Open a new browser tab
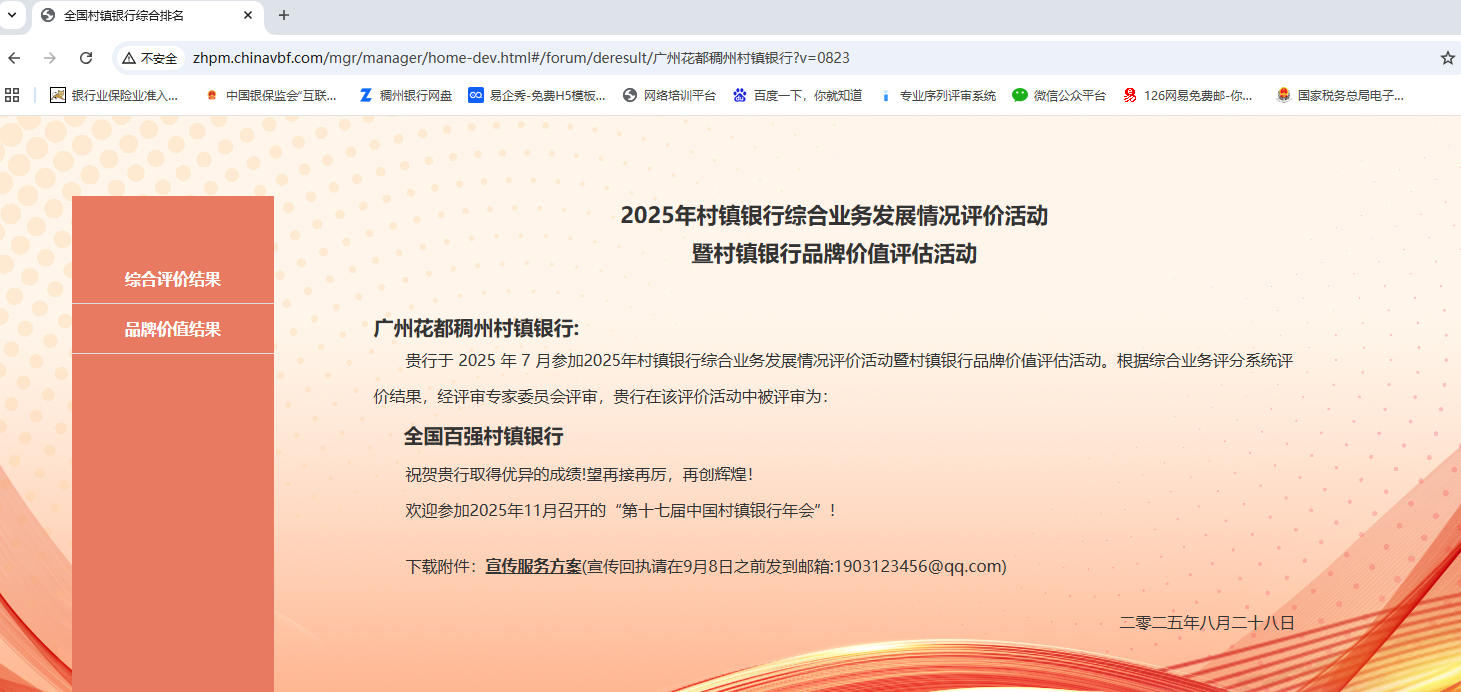1461x692 pixels. click(284, 15)
